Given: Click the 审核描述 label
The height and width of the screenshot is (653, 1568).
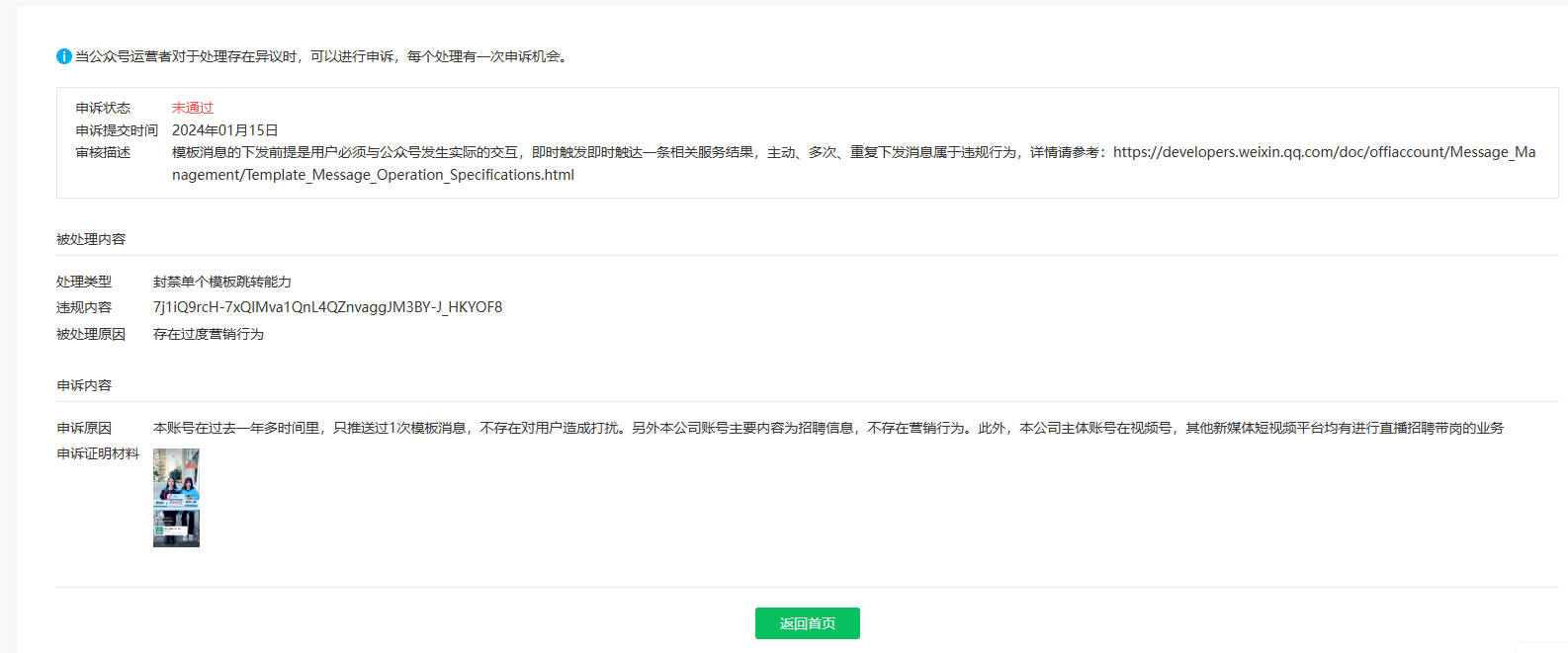Looking at the screenshot, I should pos(103,152).
